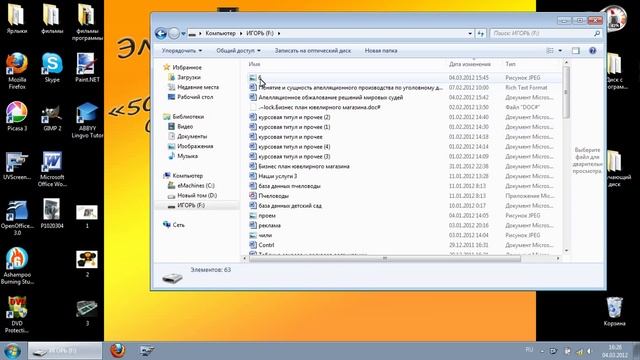Click the Пчеловоды application file icon

coord(253,196)
